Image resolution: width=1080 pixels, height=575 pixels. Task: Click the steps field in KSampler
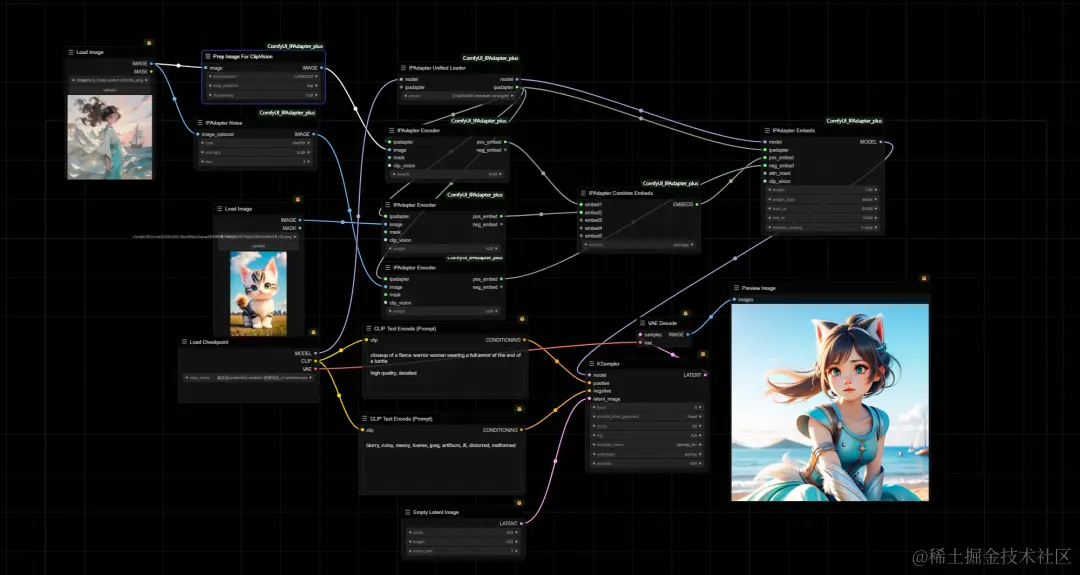646,426
